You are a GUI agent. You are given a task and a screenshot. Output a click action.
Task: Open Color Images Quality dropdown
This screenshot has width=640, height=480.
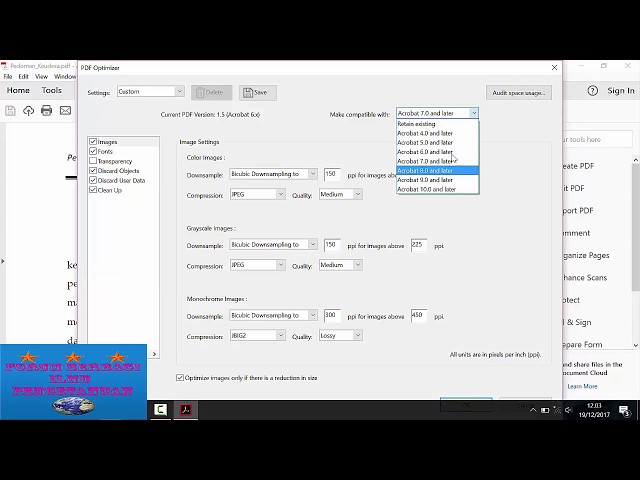pyautogui.click(x=340, y=194)
